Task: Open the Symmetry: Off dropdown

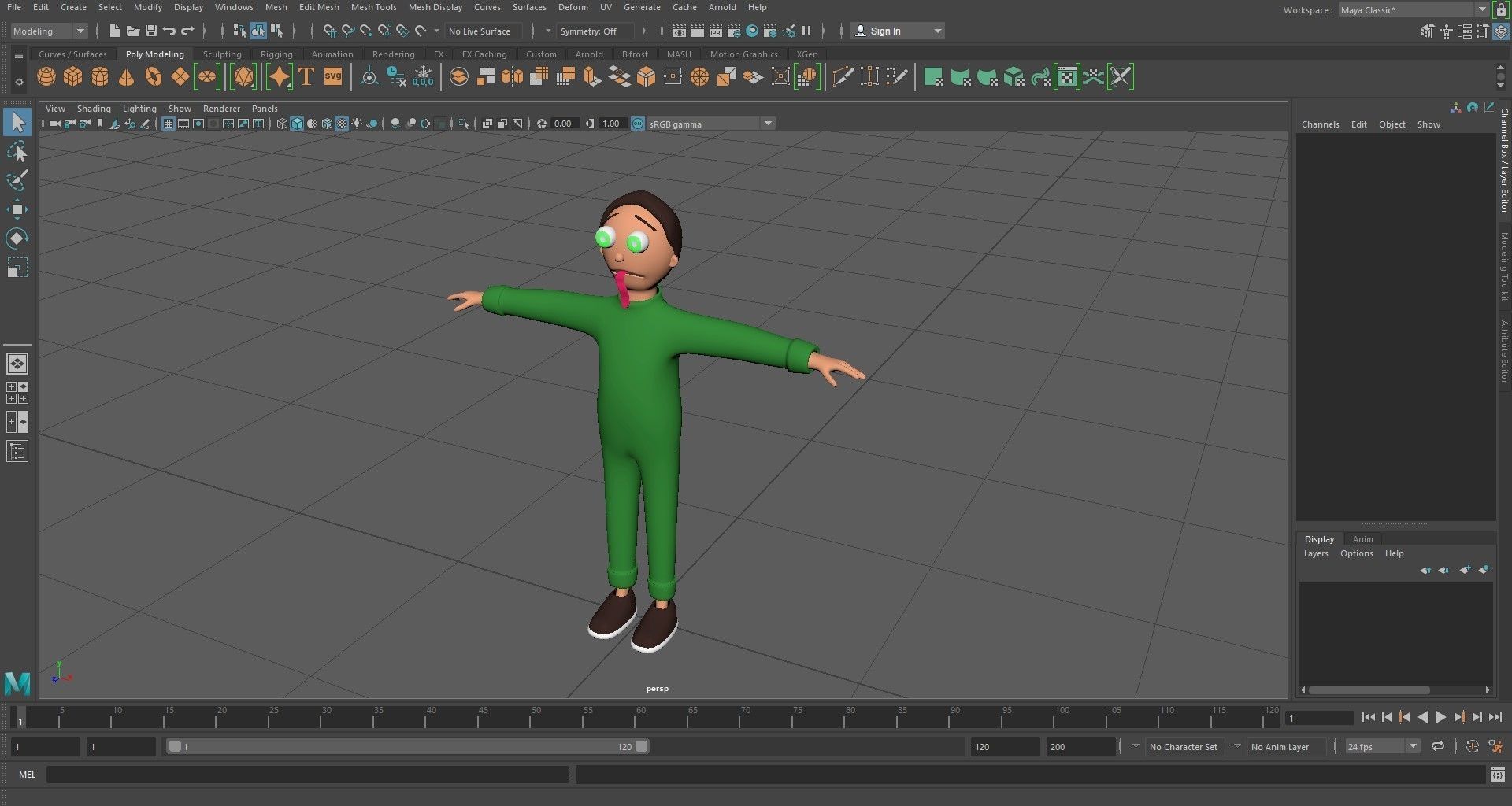Action: [595, 31]
